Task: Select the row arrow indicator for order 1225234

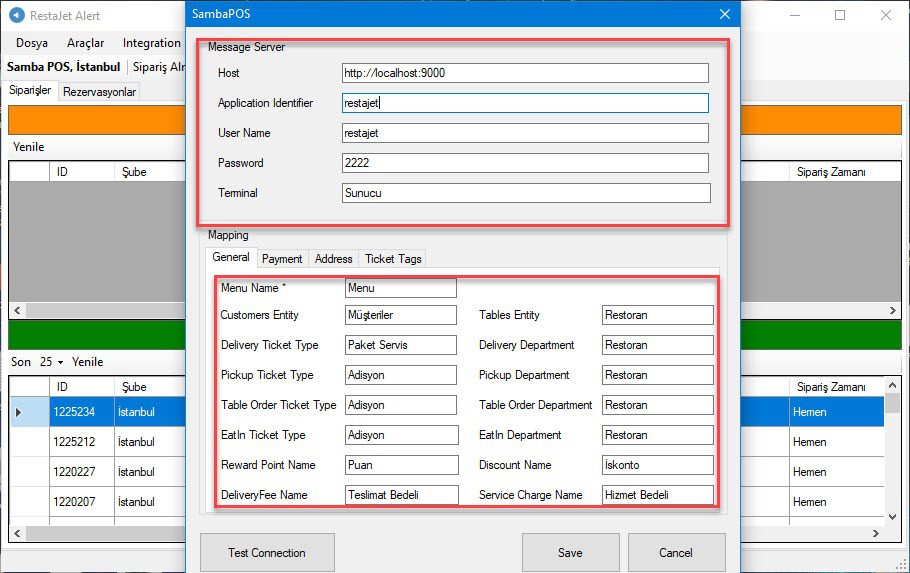Action: [x=18, y=412]
